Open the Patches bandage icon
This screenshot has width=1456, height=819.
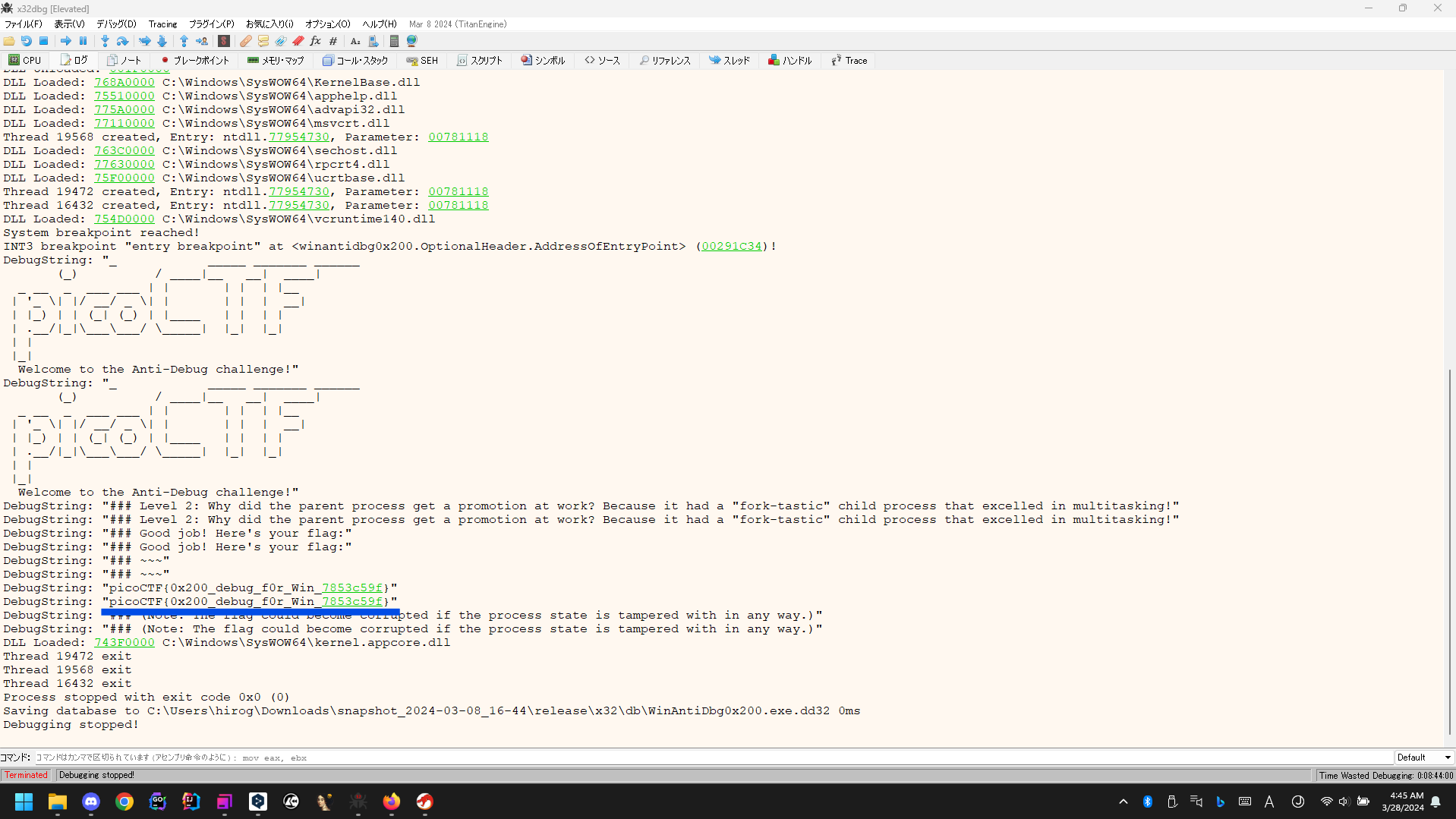click(245, 41)
